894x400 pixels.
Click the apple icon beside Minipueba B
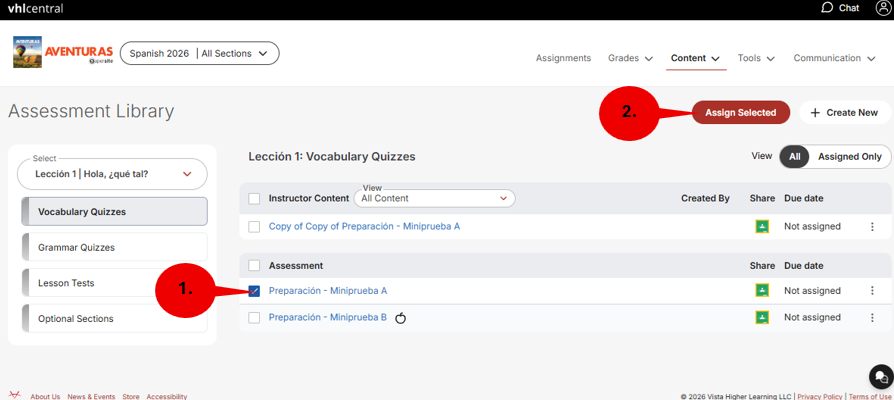(401, 317)
